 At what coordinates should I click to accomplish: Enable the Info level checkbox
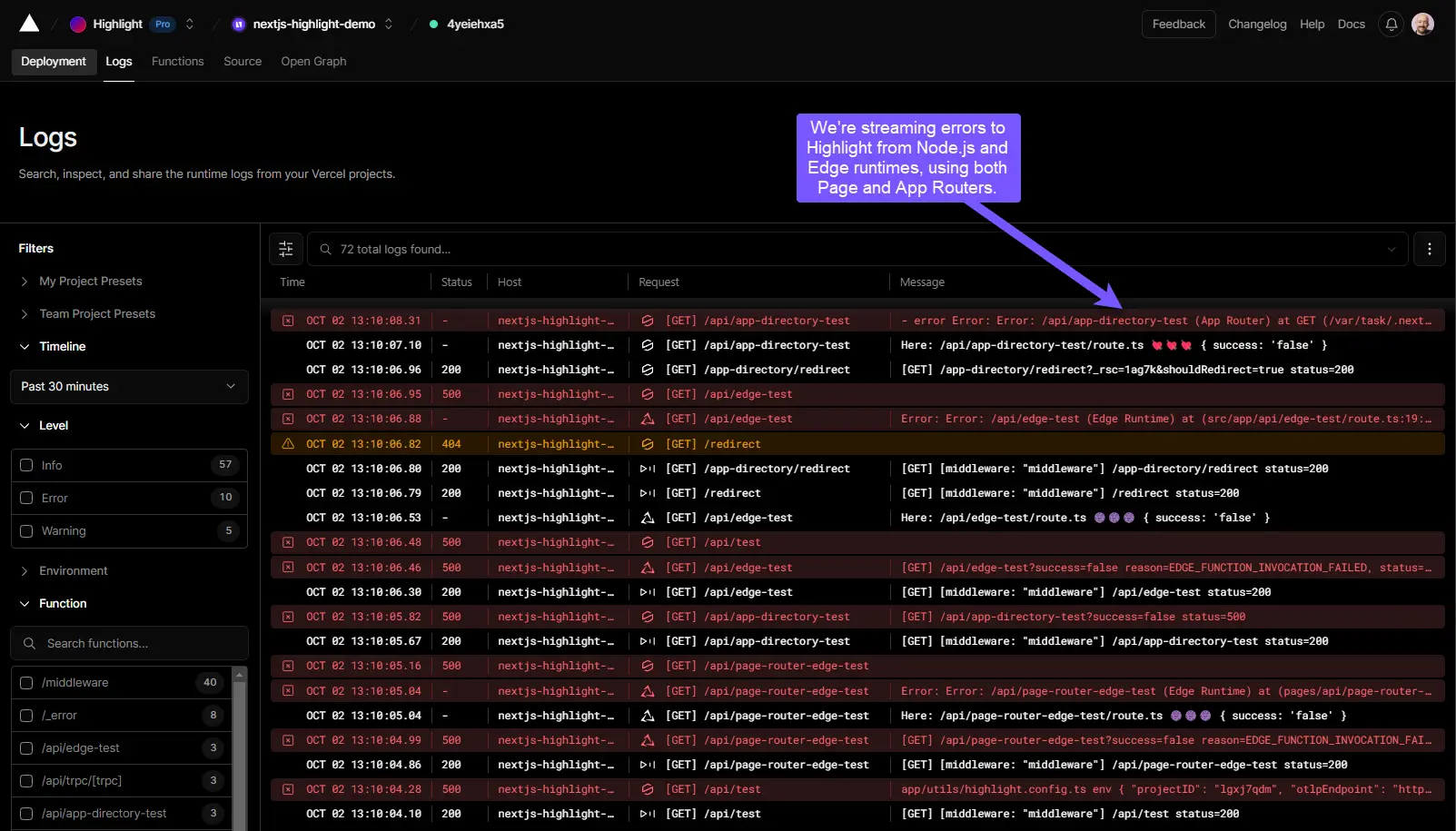coord(26,465)
